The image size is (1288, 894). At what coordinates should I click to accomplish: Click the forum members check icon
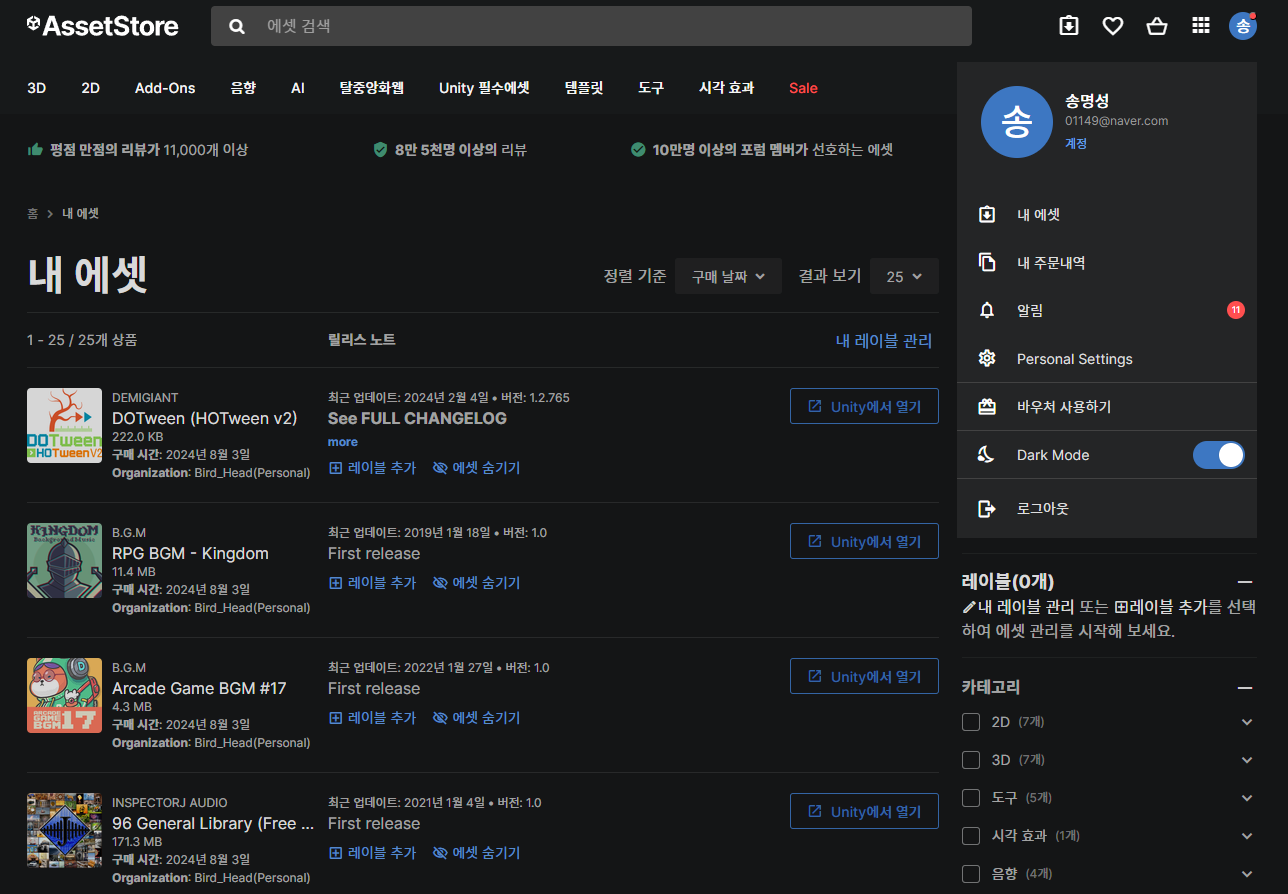coord(638,149)
